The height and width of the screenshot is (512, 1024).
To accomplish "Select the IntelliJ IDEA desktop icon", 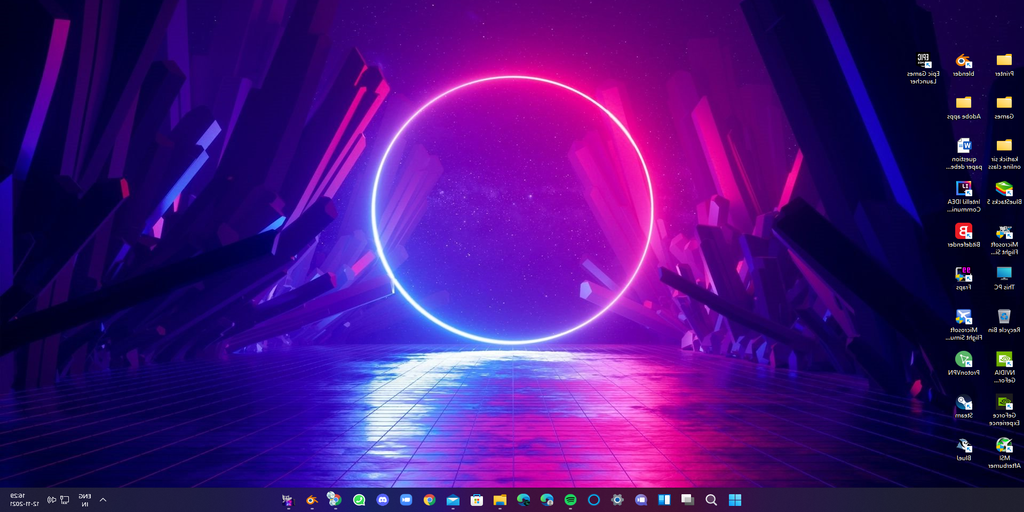I will coord(963,189).
